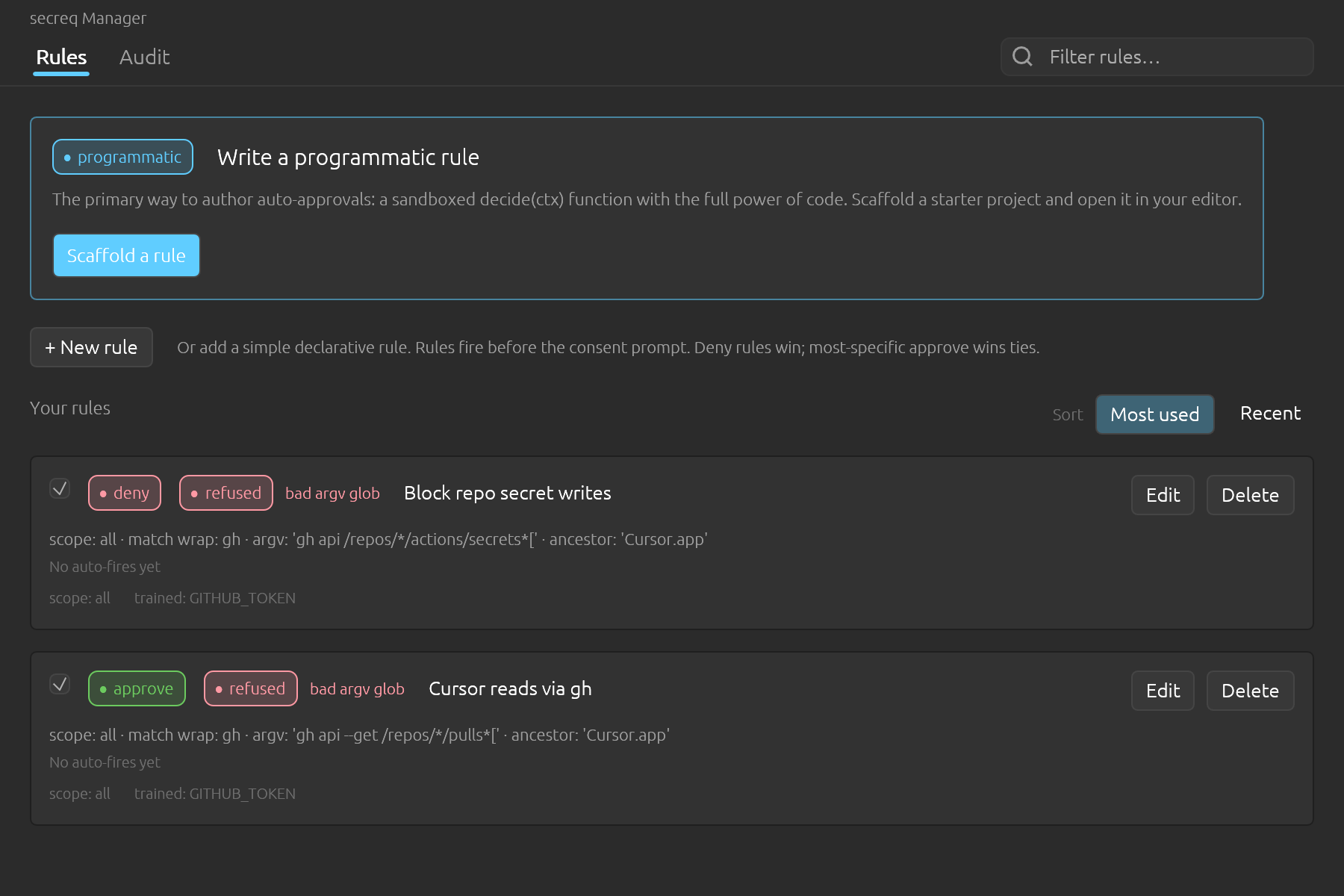Click the approve badge
The image size is (1344, 896).
tap(137, 688)
